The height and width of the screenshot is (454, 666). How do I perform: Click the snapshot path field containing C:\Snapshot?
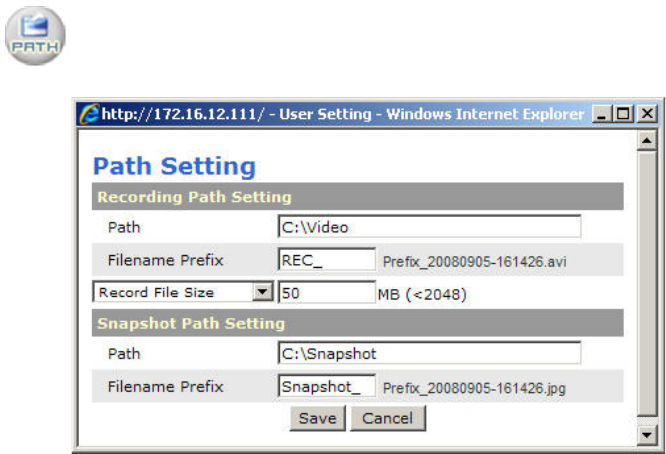click(x=429, y=353)
